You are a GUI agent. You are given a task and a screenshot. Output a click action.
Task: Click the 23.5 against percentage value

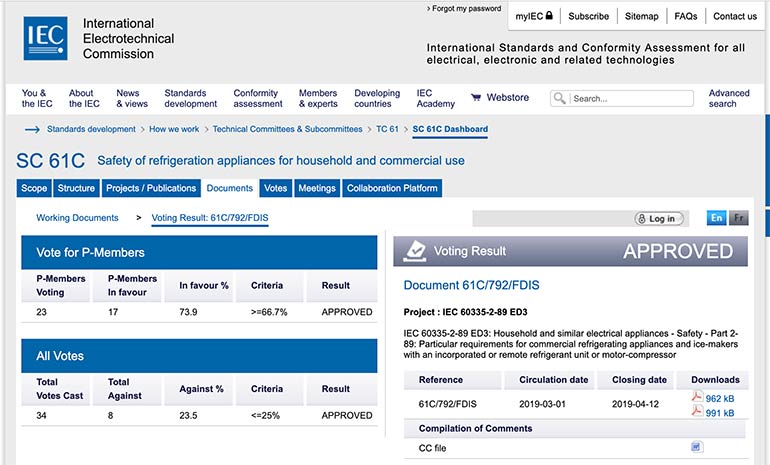pos(188,415)
